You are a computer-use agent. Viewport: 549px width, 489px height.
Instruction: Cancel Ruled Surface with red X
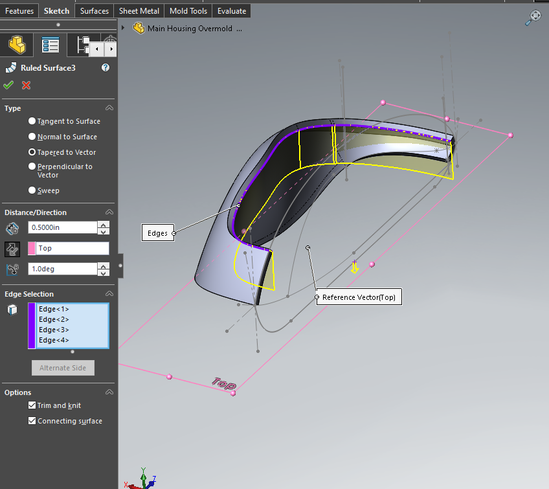pyautogui.click(x=26, y=85)
